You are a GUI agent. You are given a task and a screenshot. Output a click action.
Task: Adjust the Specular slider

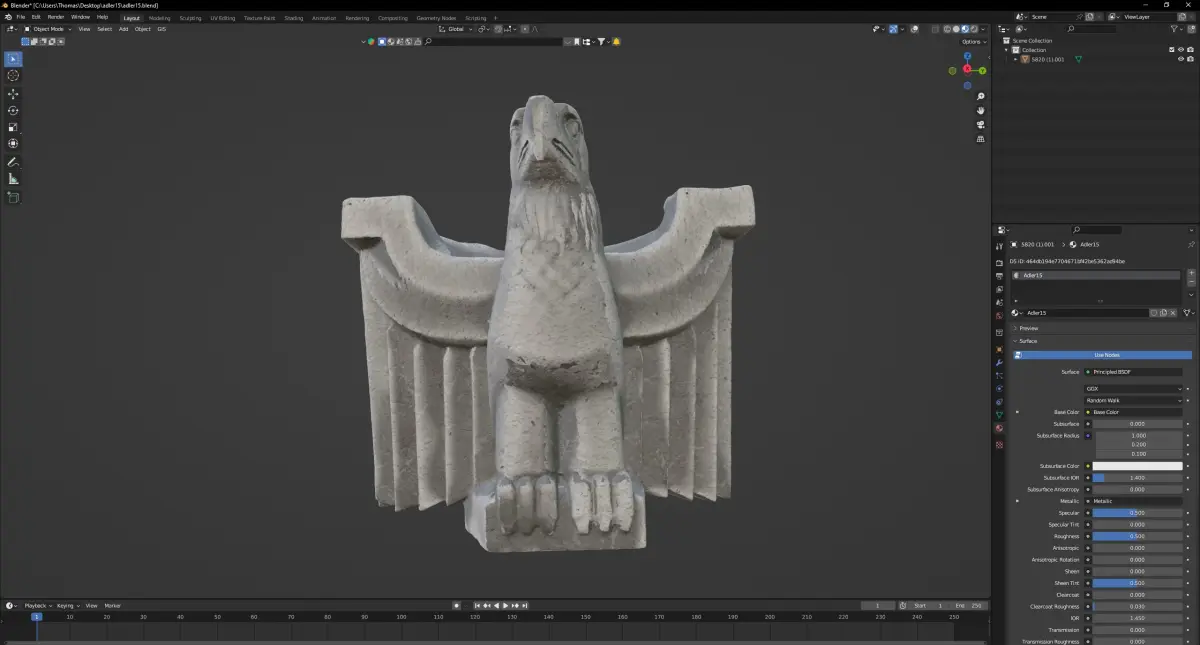(x=1138, y=513)
